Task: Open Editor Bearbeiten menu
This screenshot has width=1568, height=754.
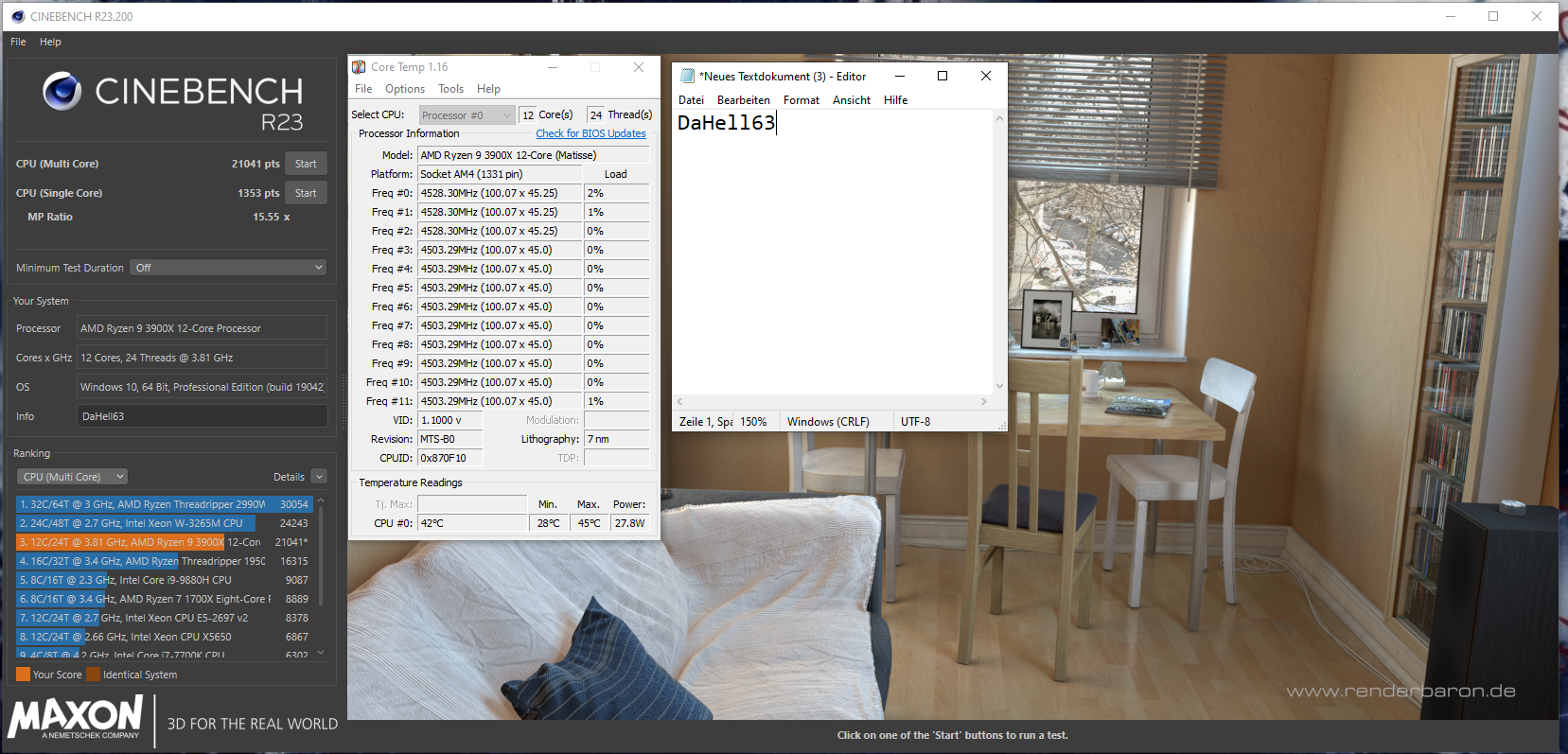Action: tap(743, 100)
